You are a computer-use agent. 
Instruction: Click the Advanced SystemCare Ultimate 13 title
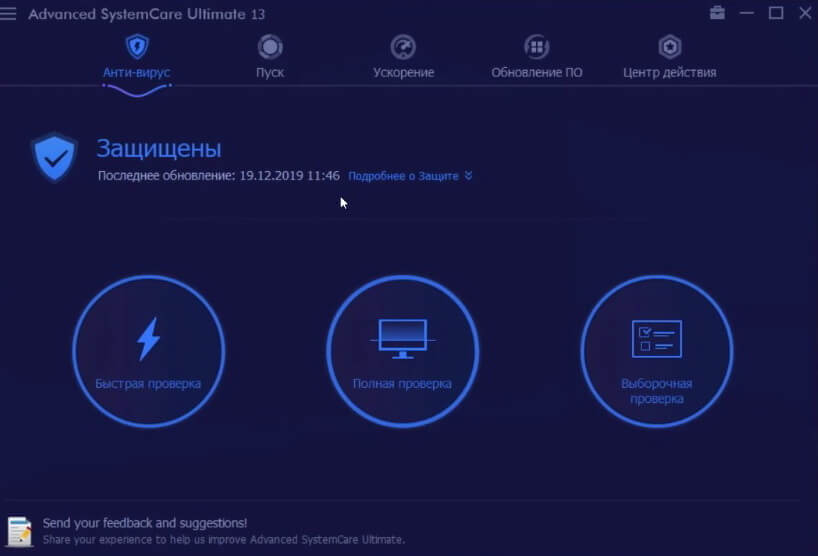147,14
